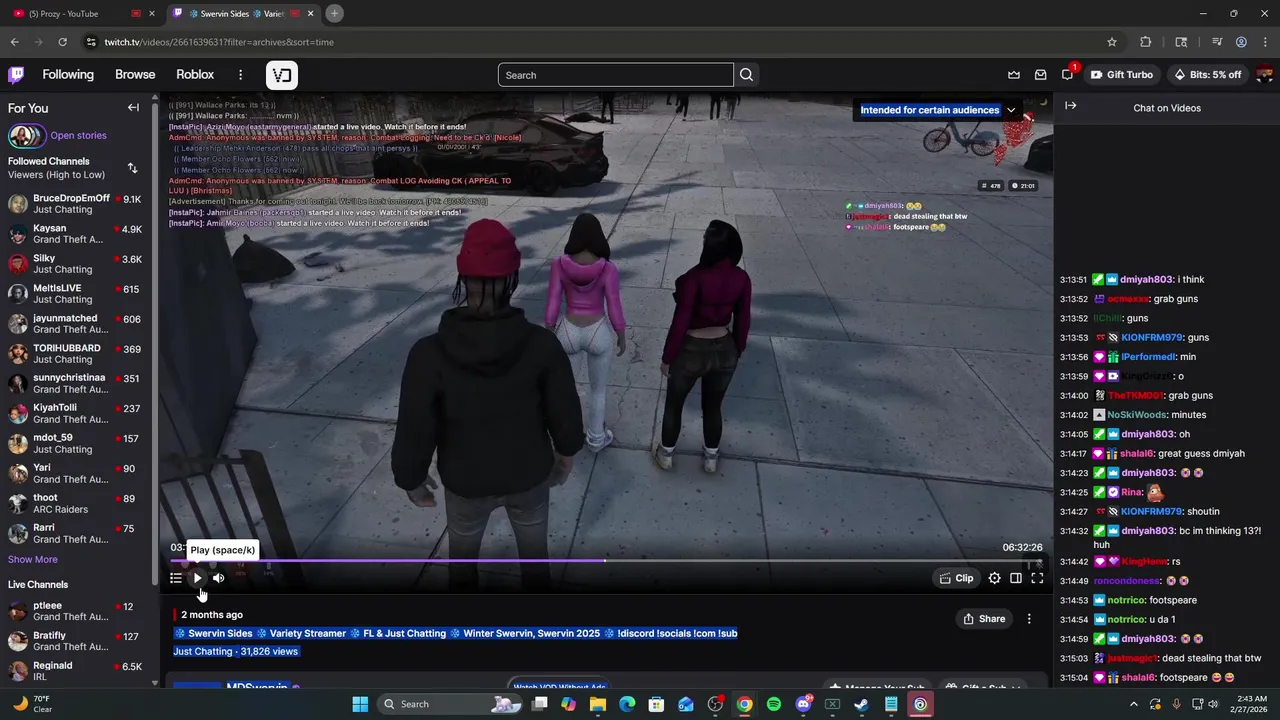Collapse the For You sidebar
Screen dimensions: 1280x720
pos(133,108)
